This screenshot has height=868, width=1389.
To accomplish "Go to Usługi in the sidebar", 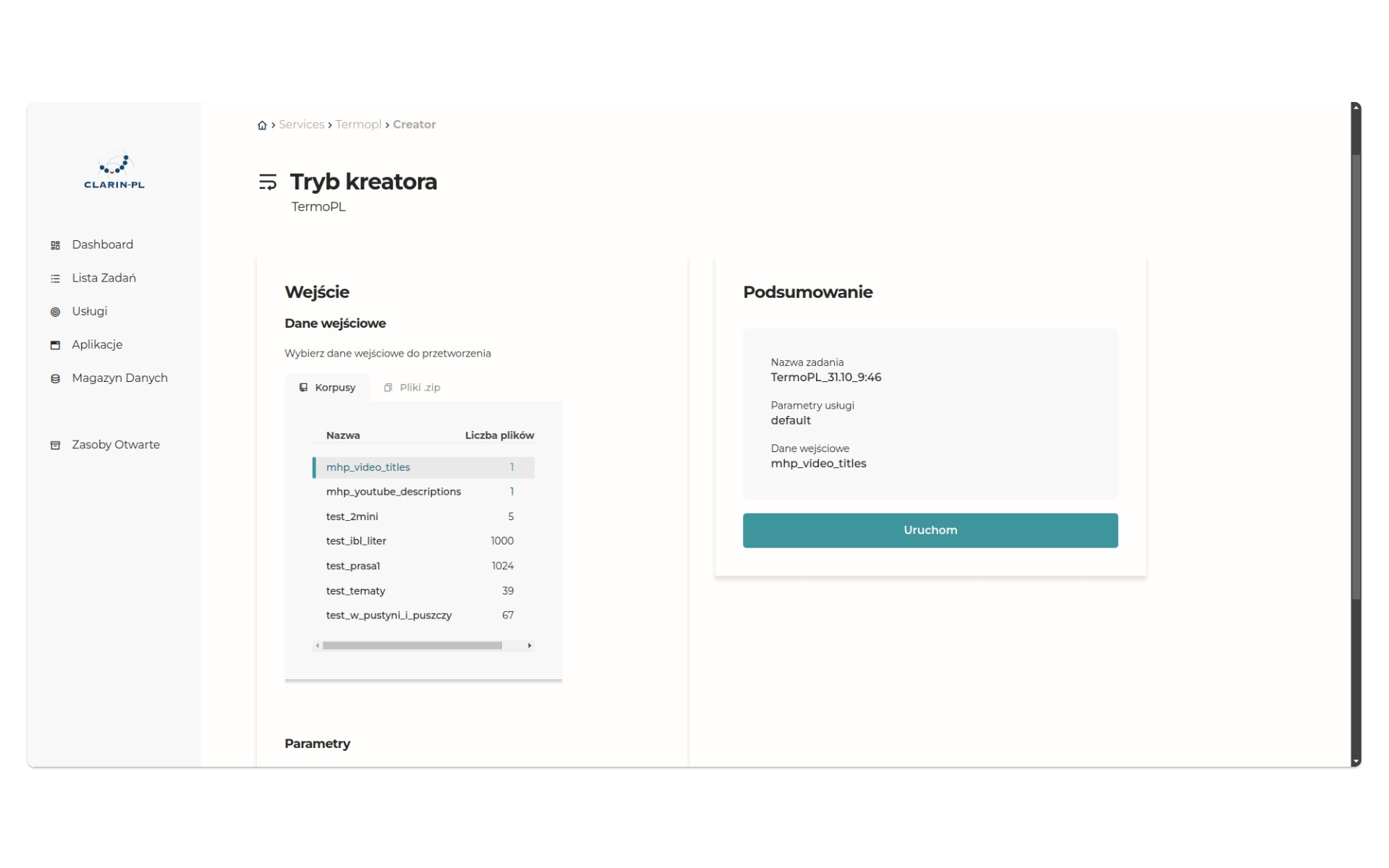I will [89, 311].
